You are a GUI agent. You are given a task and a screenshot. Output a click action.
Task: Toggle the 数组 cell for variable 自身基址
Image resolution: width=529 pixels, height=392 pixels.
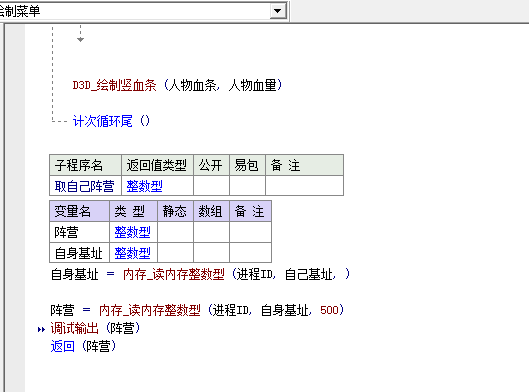tap(212, 253)
